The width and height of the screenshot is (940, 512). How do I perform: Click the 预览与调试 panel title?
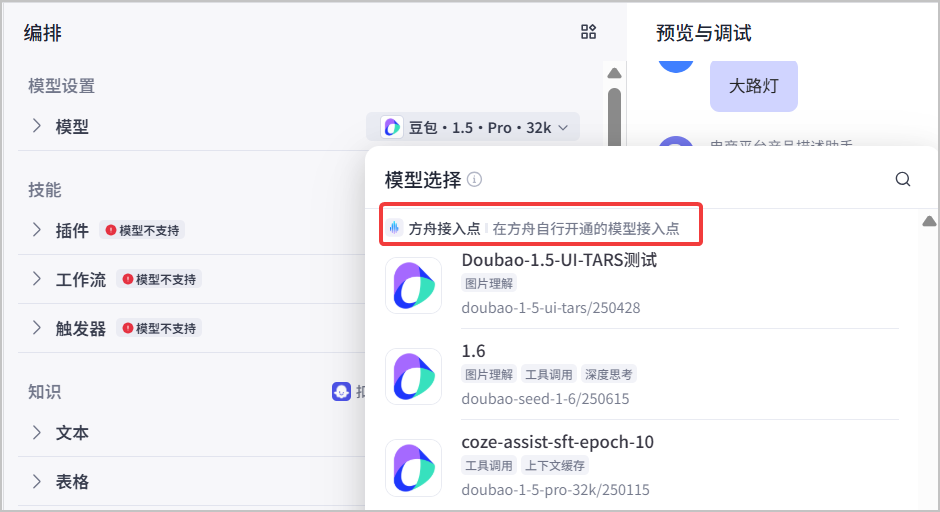coord(704,33)
